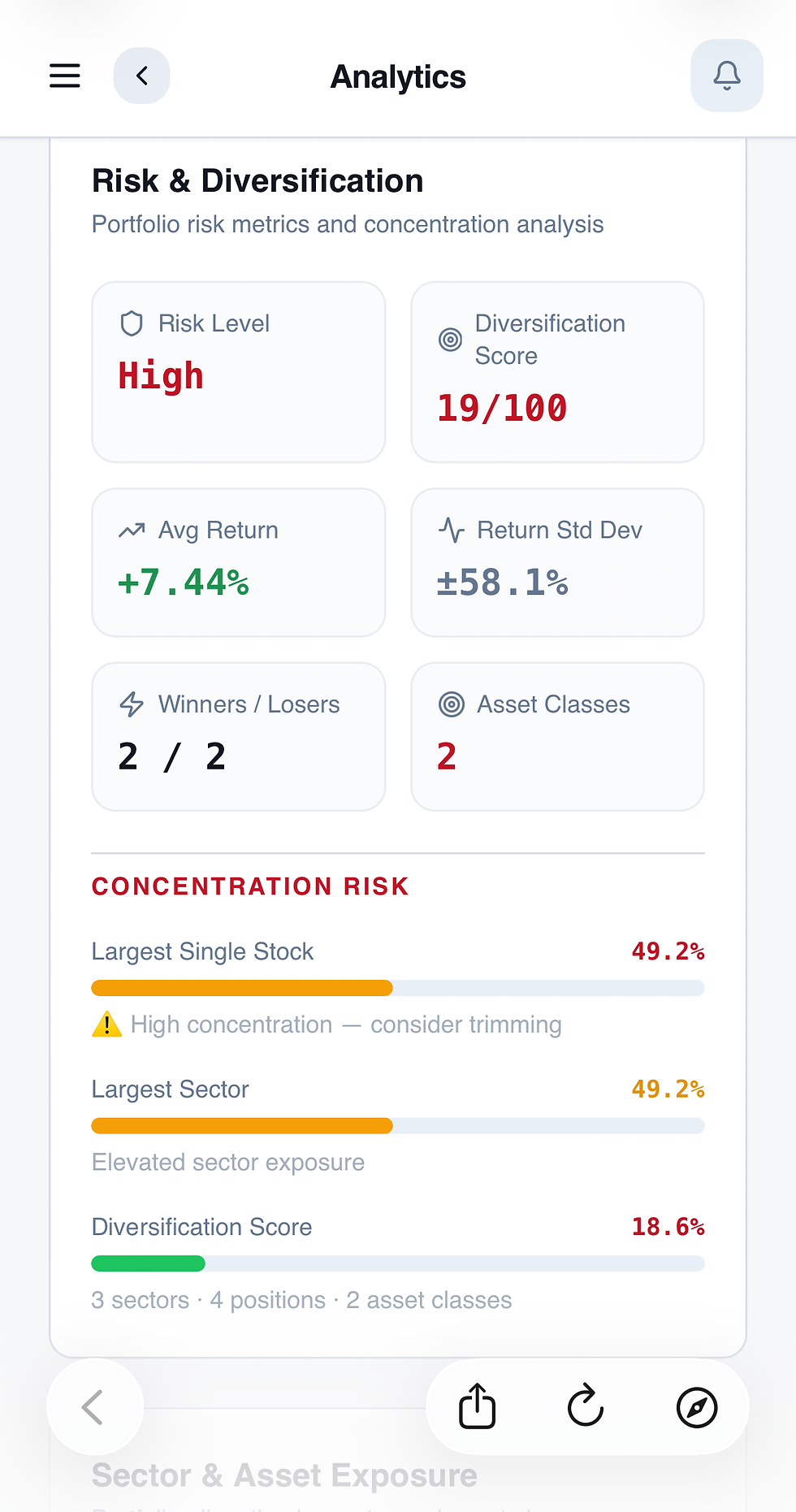Viewport: 796px width, 1512px height.
Task: Tap the browser share icon
Action: pos(477,1406)
